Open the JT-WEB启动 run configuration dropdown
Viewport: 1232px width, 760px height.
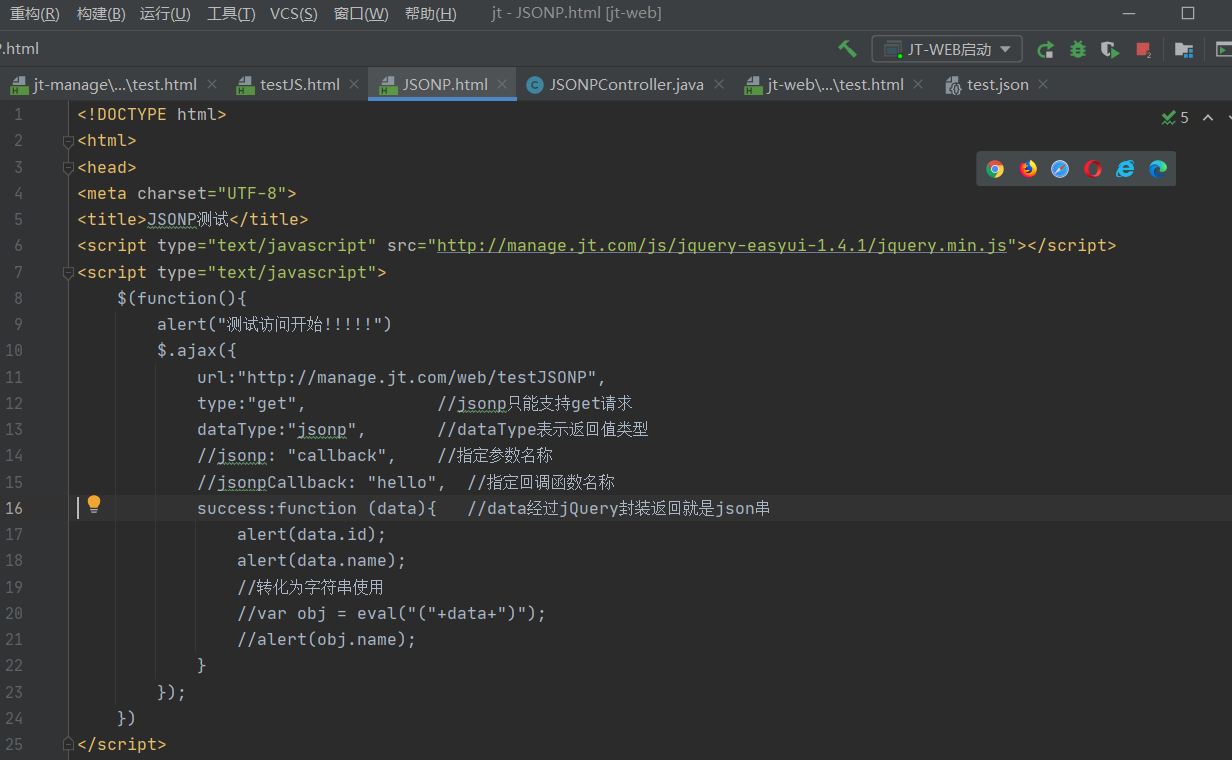click(x=947, y=49)
